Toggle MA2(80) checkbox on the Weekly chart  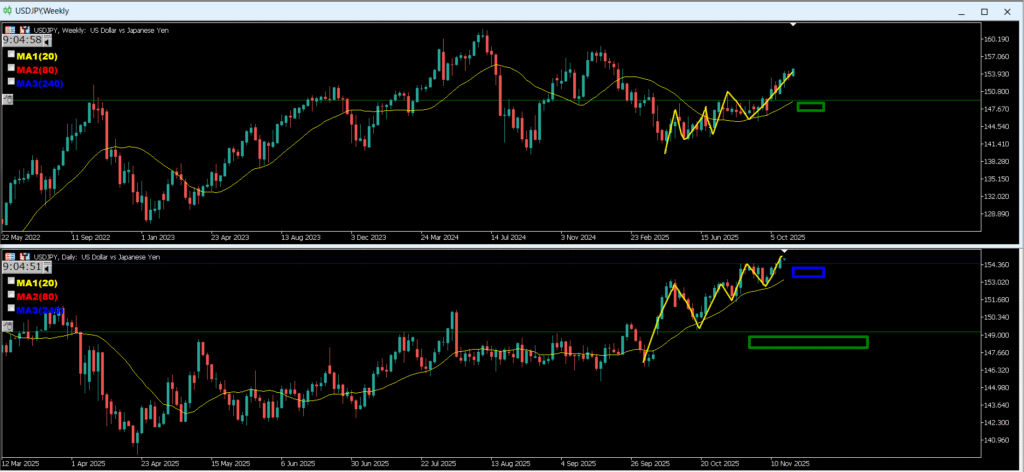tap(11, 67)
